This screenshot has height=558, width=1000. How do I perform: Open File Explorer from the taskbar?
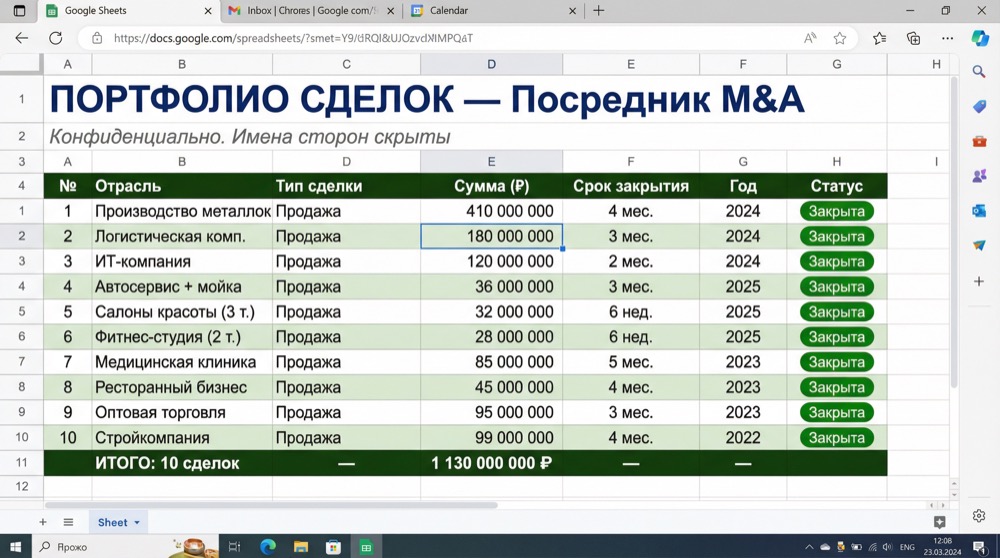301,547
